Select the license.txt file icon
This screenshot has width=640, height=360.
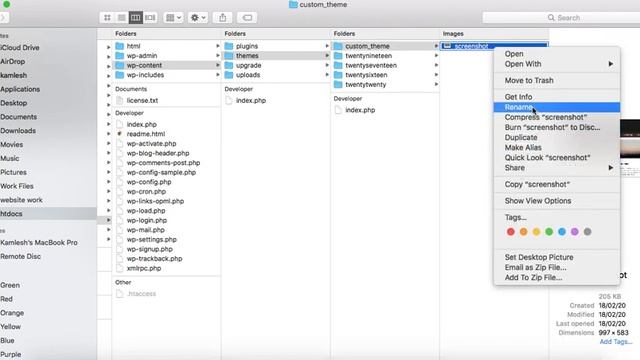120,100
